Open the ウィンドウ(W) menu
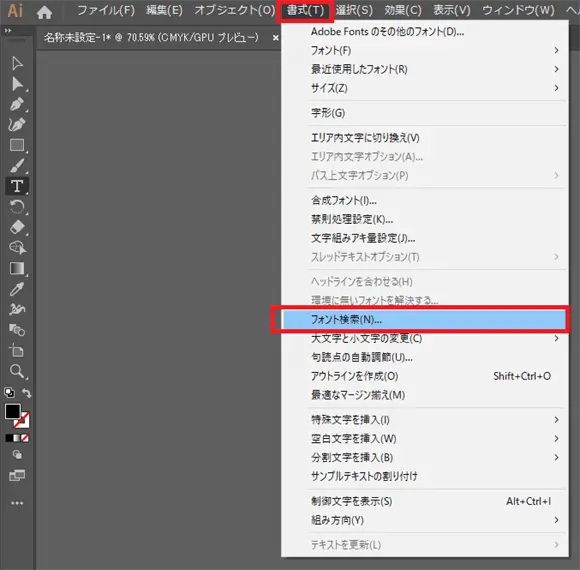 coord(518,10)
